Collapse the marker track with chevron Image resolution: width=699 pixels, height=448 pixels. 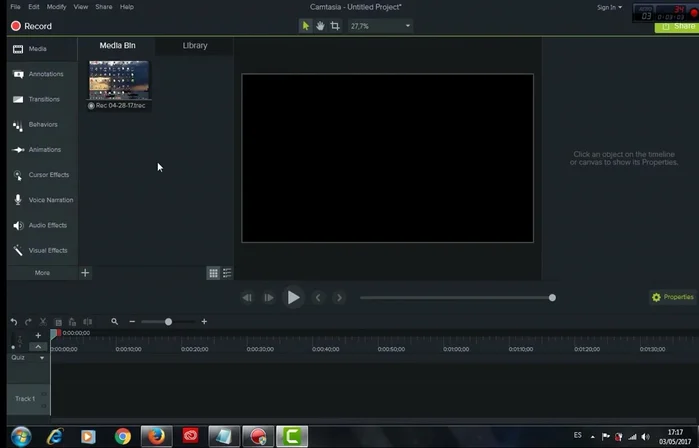[38, 347]
